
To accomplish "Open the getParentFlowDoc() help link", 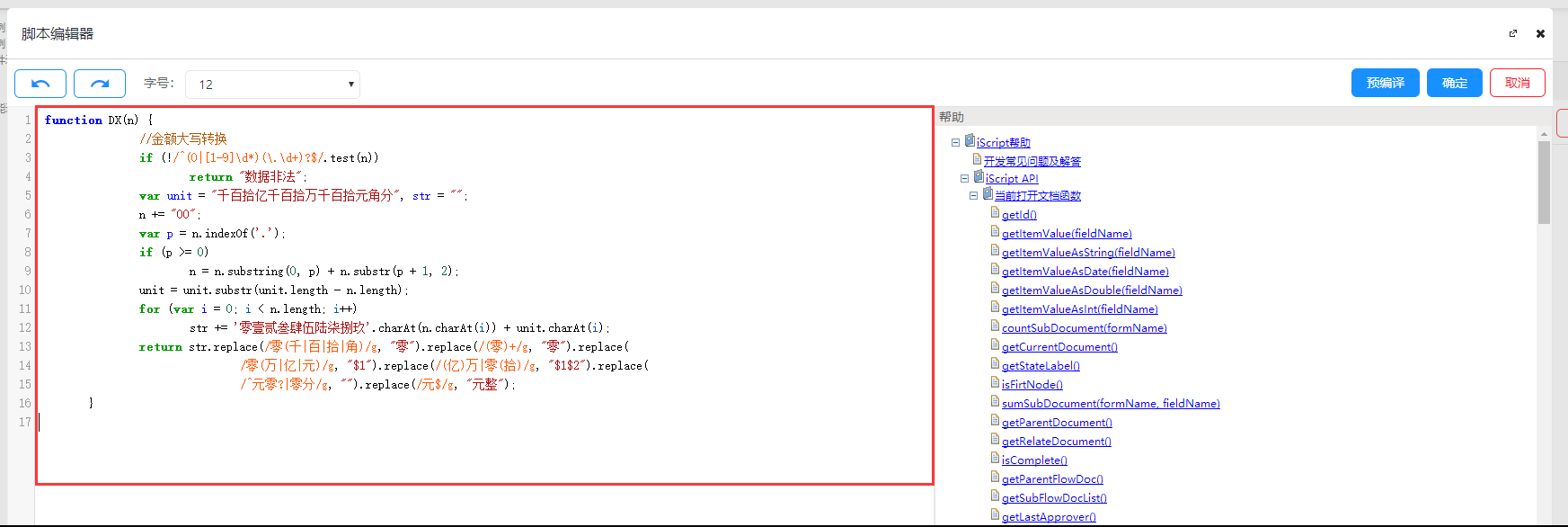I will (1052, 479).
